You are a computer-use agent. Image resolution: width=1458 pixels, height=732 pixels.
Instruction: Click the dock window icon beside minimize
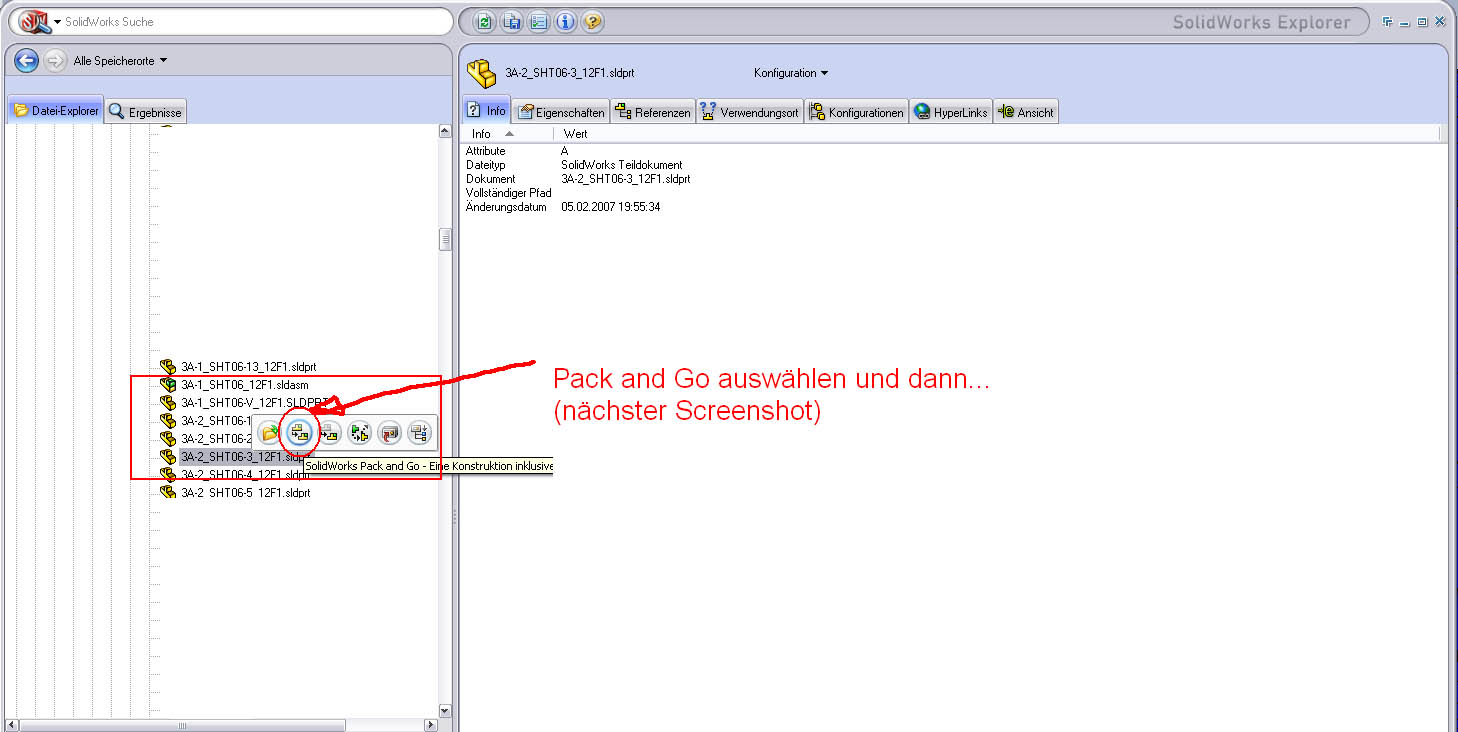pos(1389,21)
